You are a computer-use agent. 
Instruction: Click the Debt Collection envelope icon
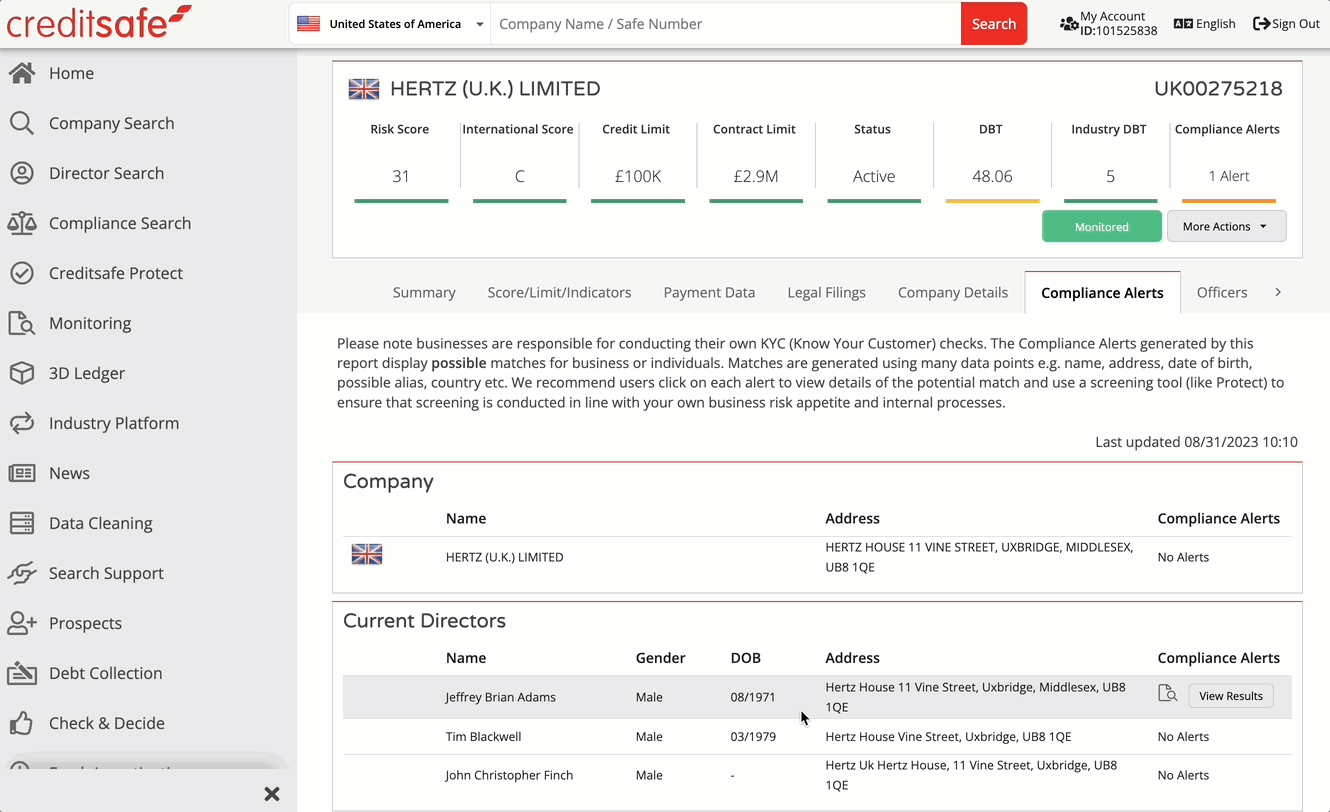click(x=21, y=673)
